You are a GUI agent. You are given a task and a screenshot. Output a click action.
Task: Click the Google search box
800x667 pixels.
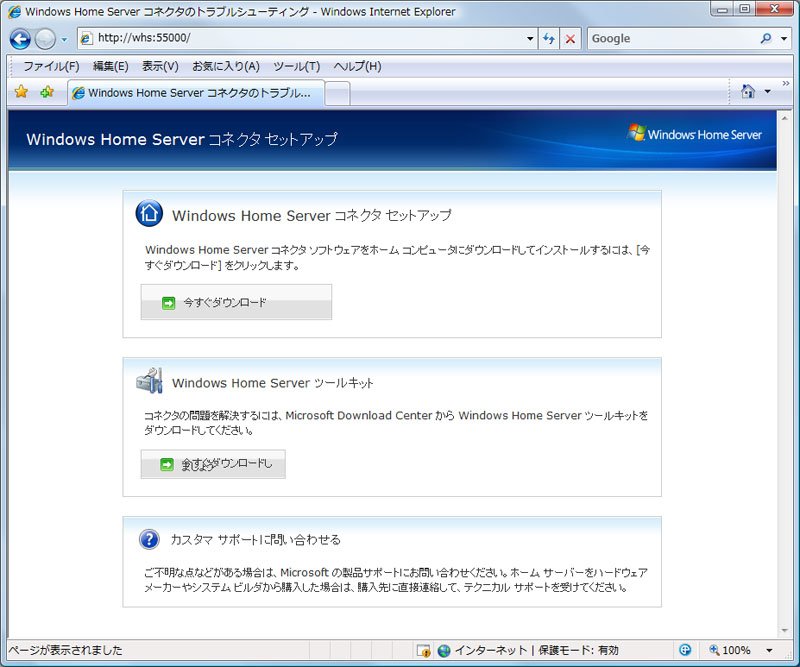coord(672,38)
